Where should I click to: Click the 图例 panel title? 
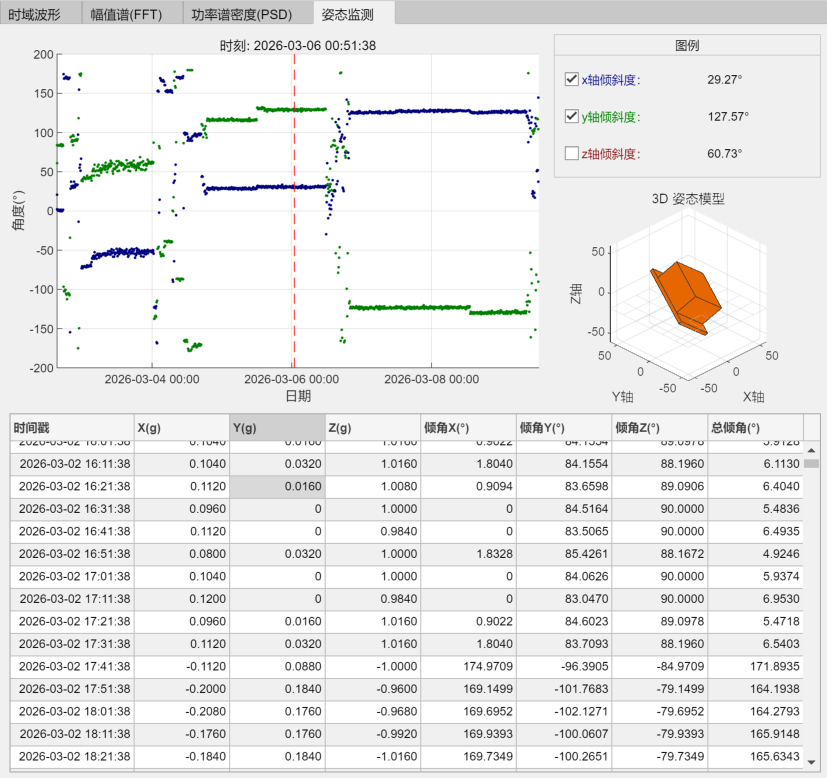687,45
